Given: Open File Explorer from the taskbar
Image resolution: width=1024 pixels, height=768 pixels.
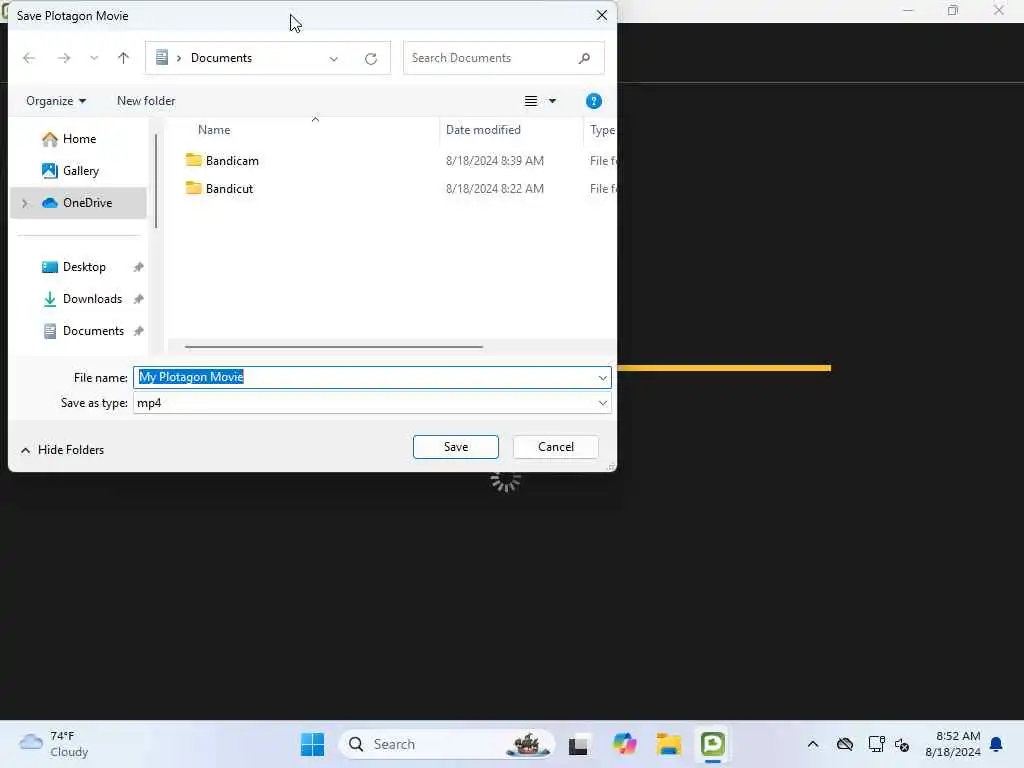Looking at the screenshot, I should (669, 744).
